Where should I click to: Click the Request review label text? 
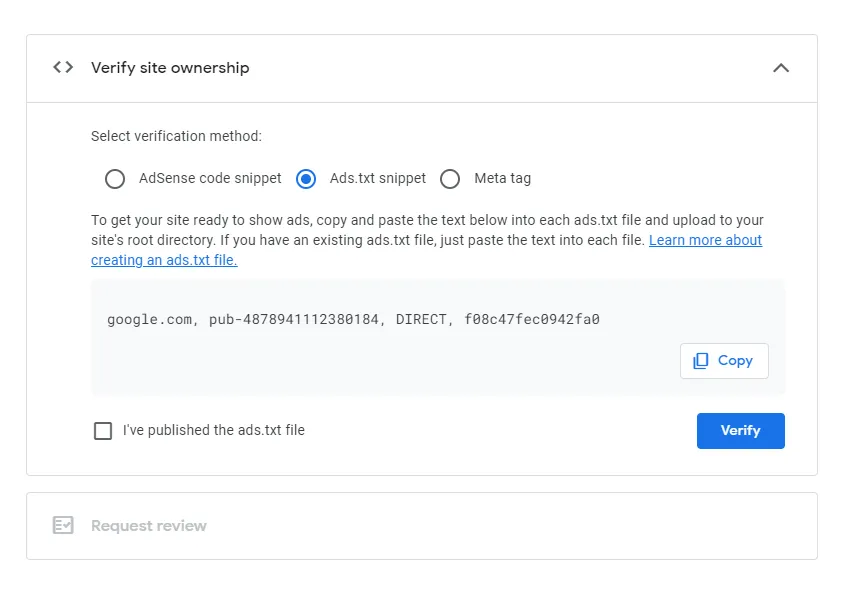click(x=149, y=525)
